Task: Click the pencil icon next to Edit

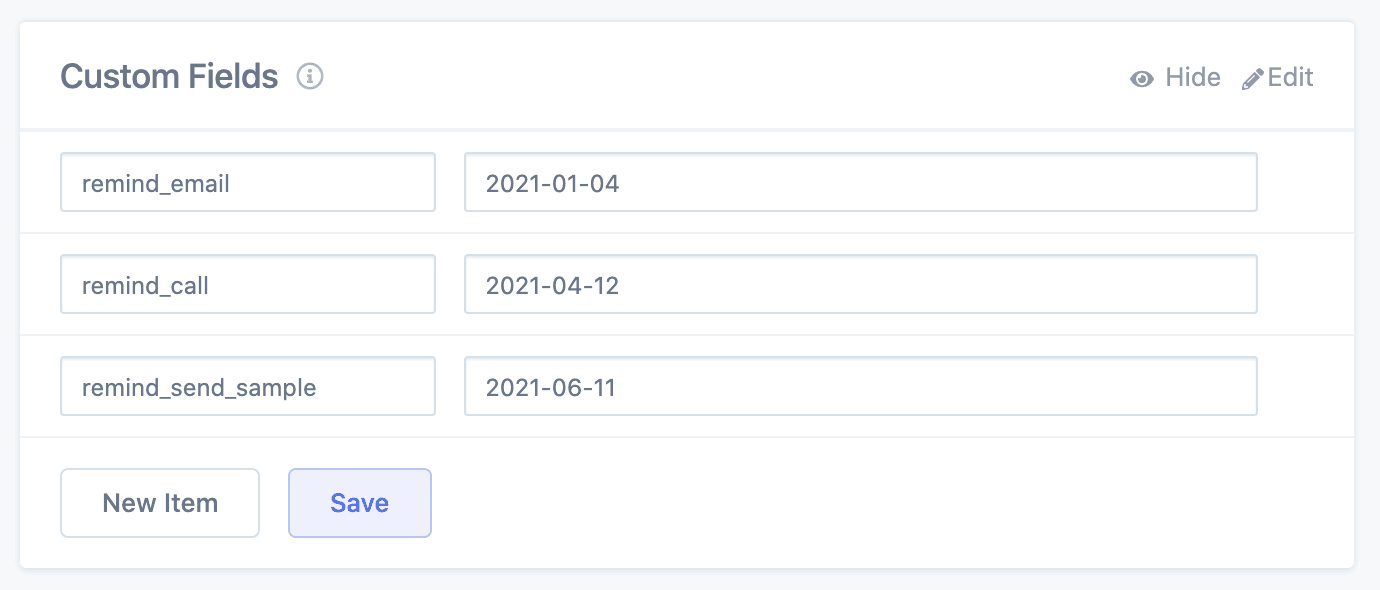Action: point(1252,77)
